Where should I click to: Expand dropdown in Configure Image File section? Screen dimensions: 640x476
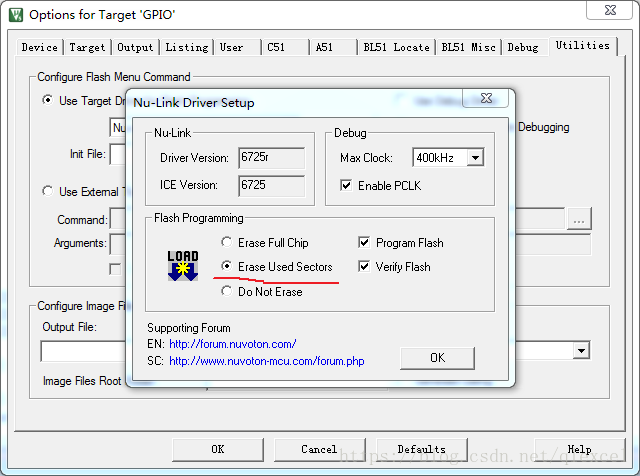point(581,350)
